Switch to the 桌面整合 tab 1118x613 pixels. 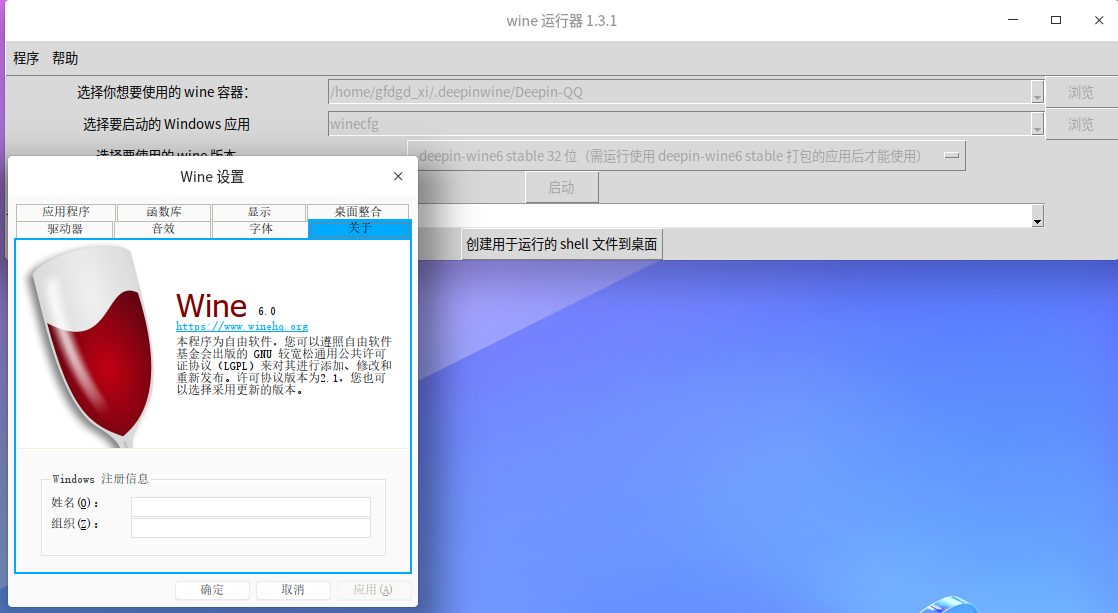(358, 212)
